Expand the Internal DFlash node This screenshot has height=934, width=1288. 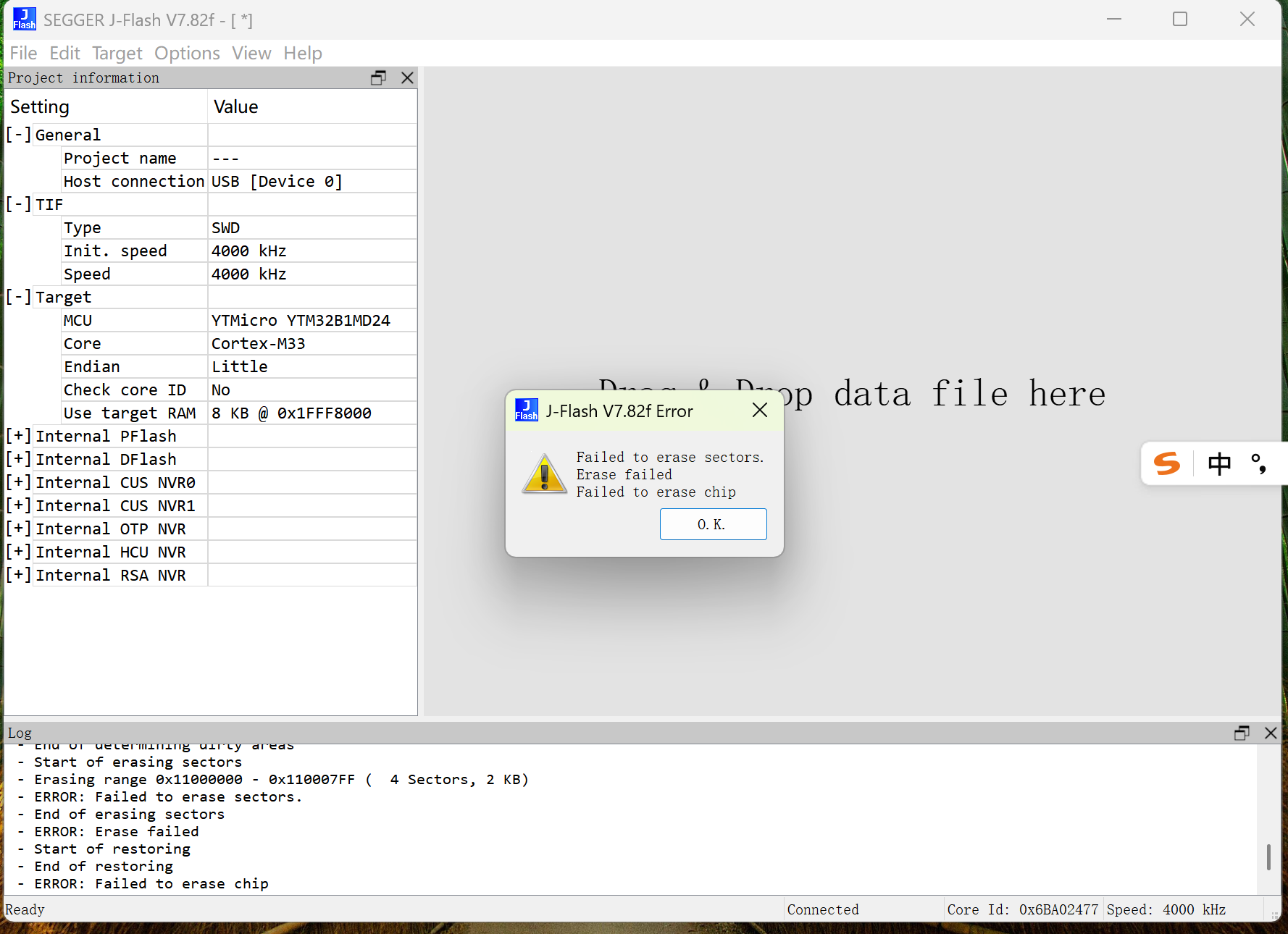(19, 459)
